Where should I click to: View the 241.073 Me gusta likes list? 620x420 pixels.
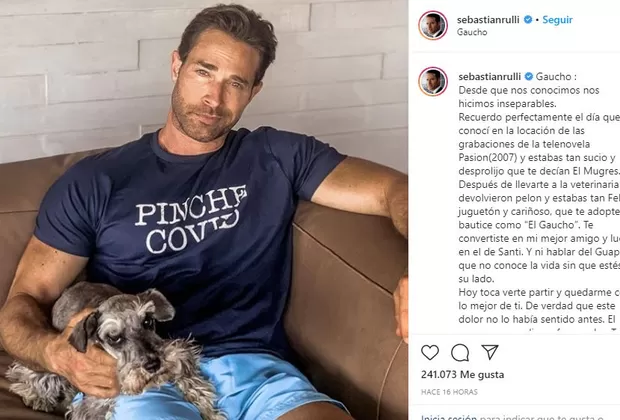click(x=463, y=374)
